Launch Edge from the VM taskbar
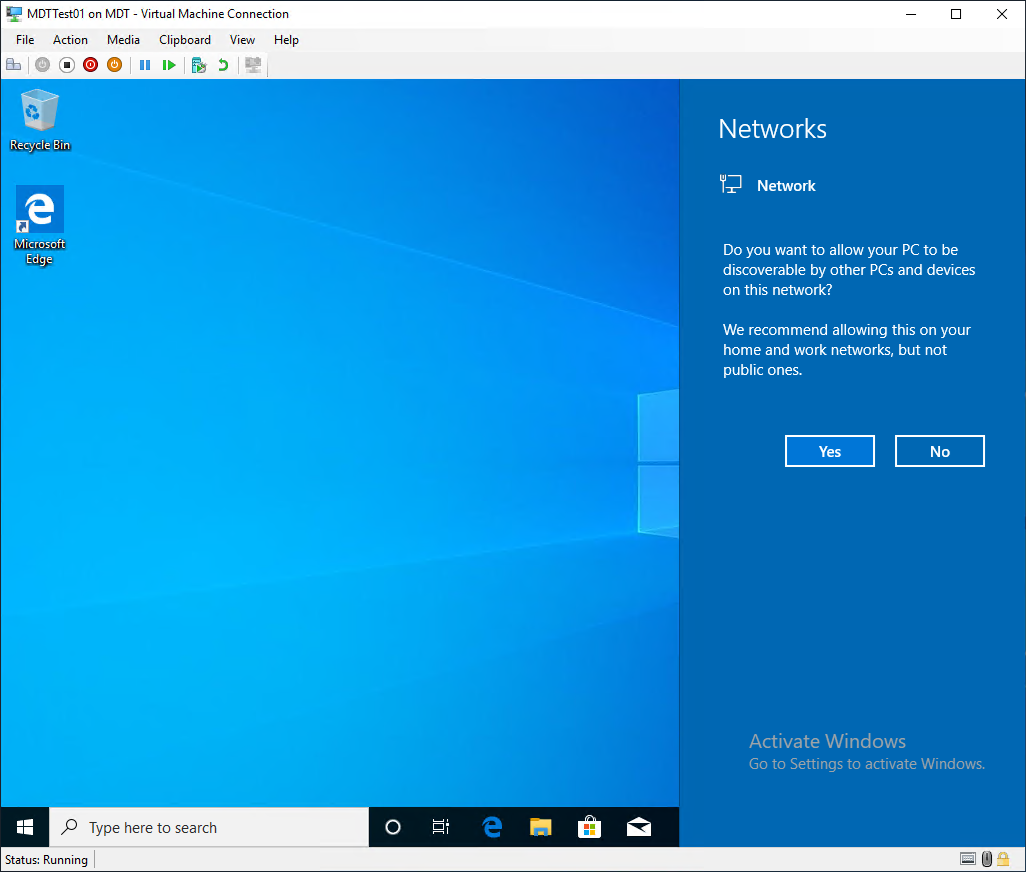Screen dimensions: 1026x872 click(492, 827)
